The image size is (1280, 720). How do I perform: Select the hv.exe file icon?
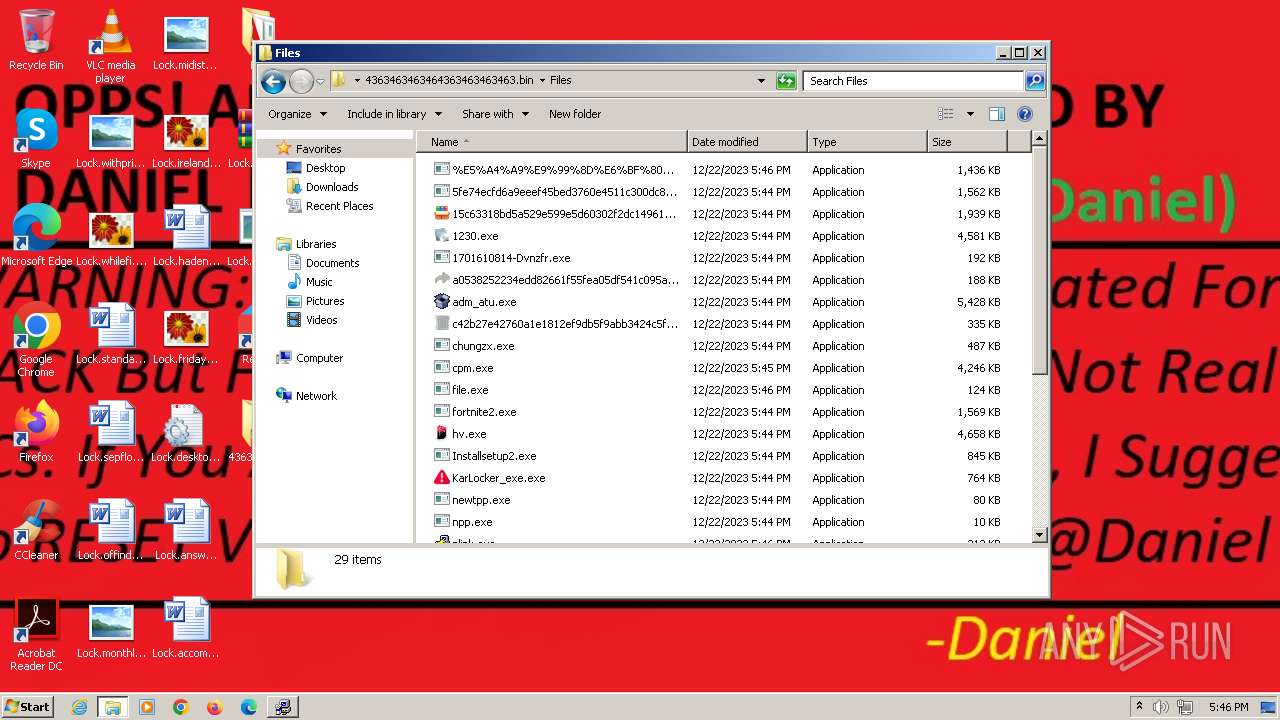coord(442,434)
